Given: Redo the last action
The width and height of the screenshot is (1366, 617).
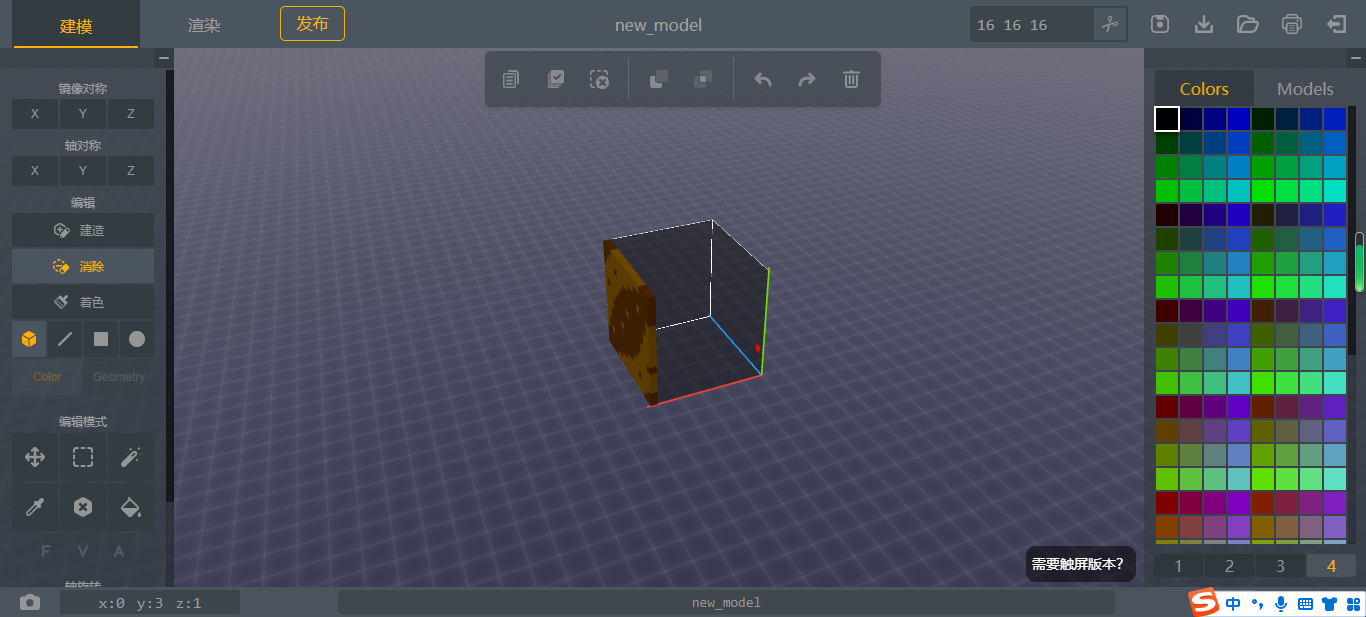Looking at the screenshot, I should (807, 79).
